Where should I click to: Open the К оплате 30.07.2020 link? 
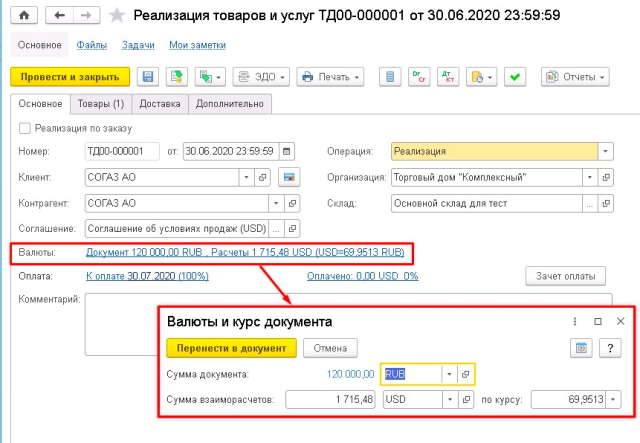[145, 275]
